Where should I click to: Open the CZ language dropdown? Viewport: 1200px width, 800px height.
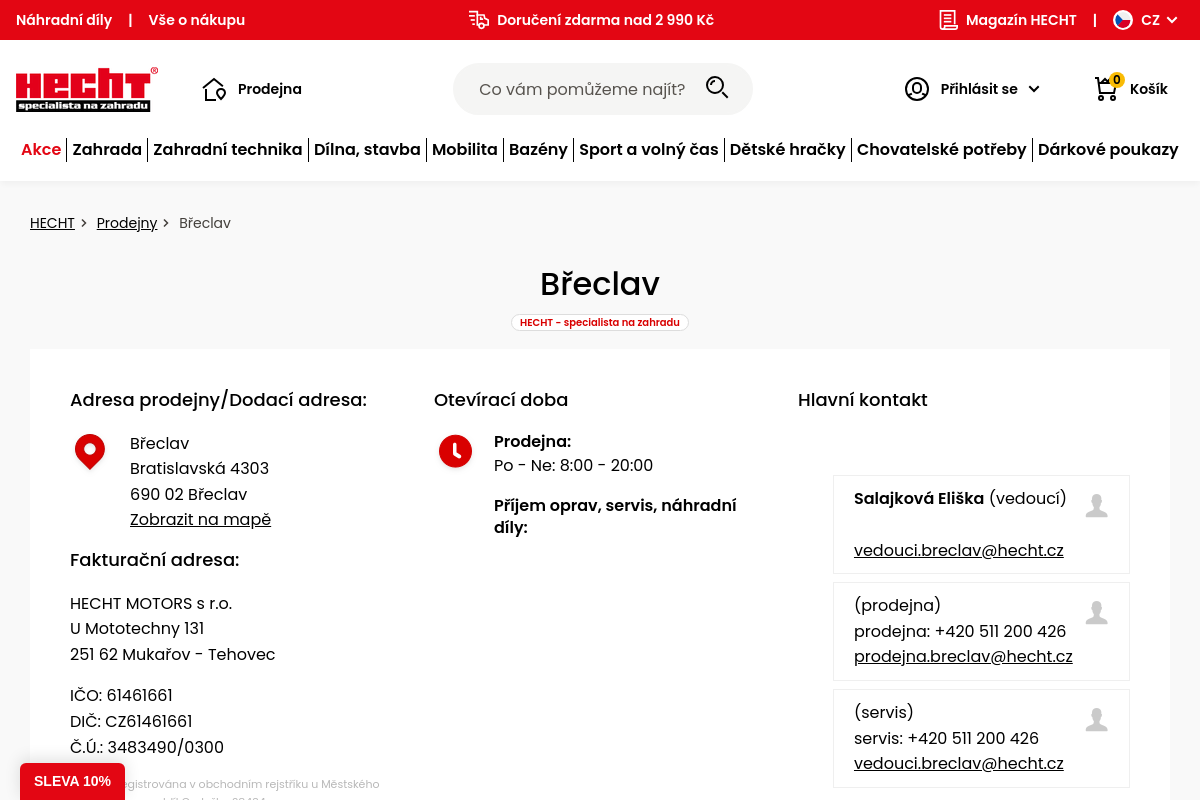[1160, 20]
